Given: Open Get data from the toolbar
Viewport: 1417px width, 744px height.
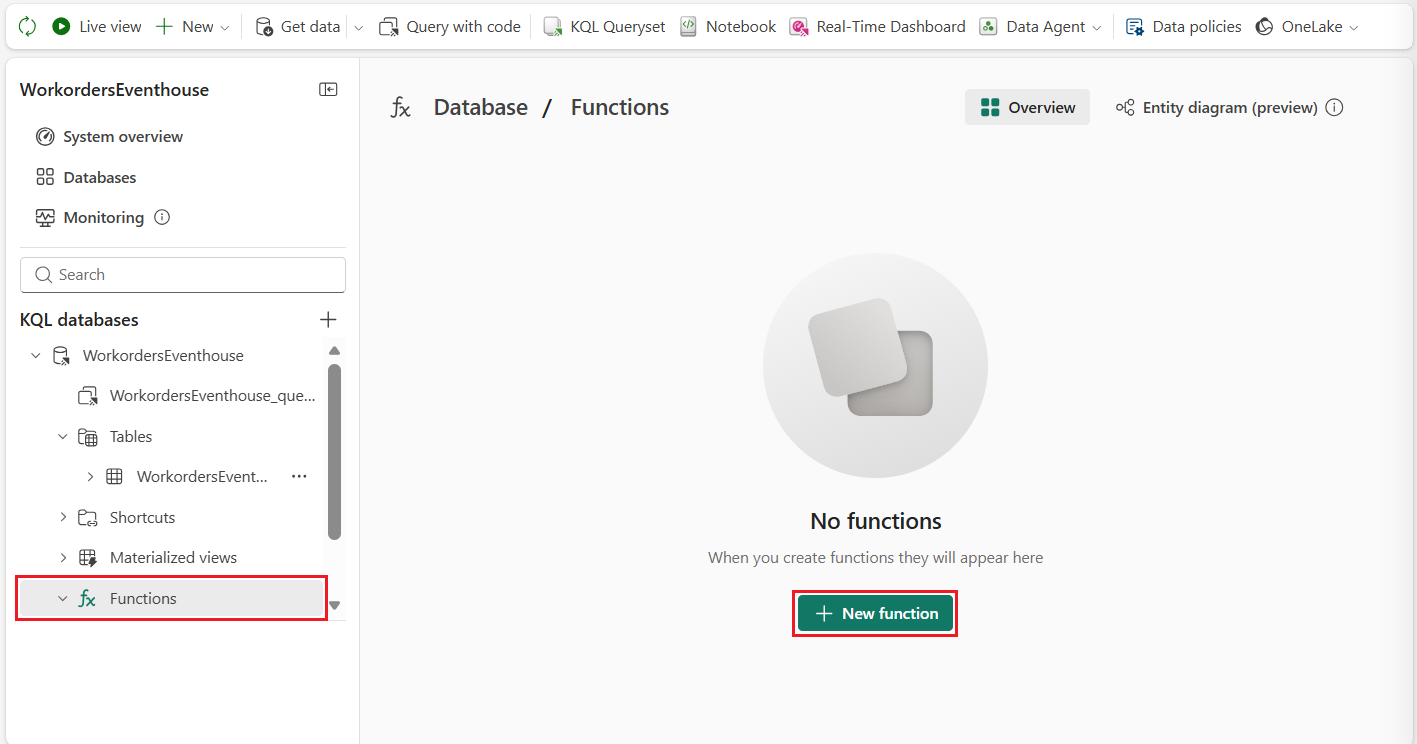Looking at the screenshot, I should click(298, 26).
